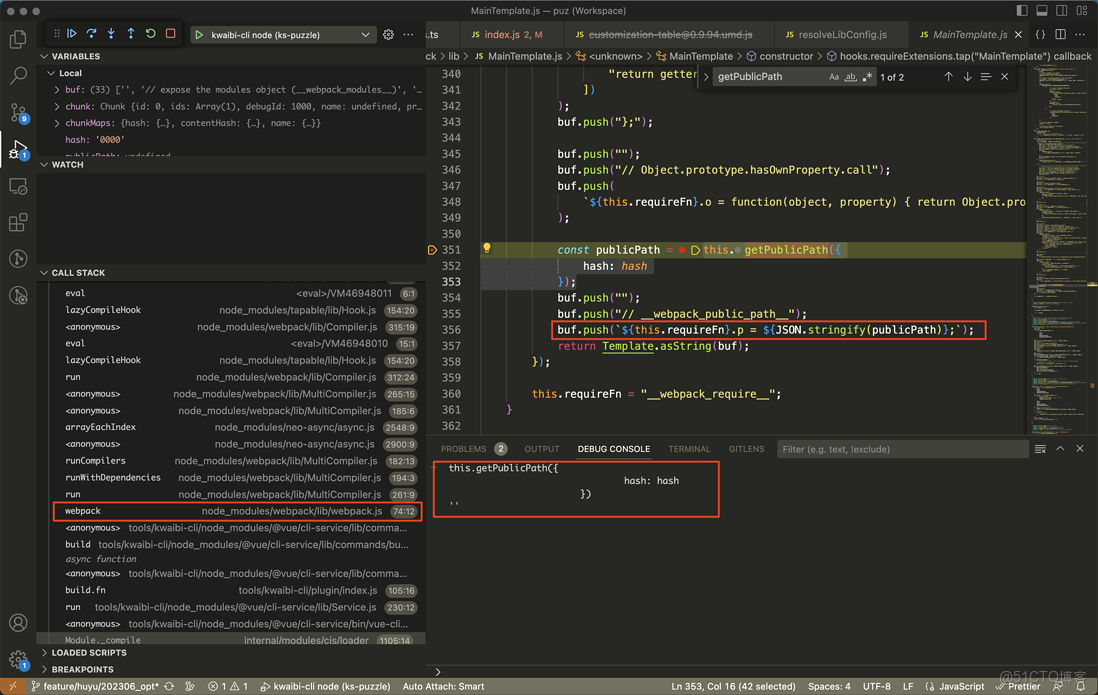1098x695 pixels.
Task: Stop the debug session
Action: point(171,33)
